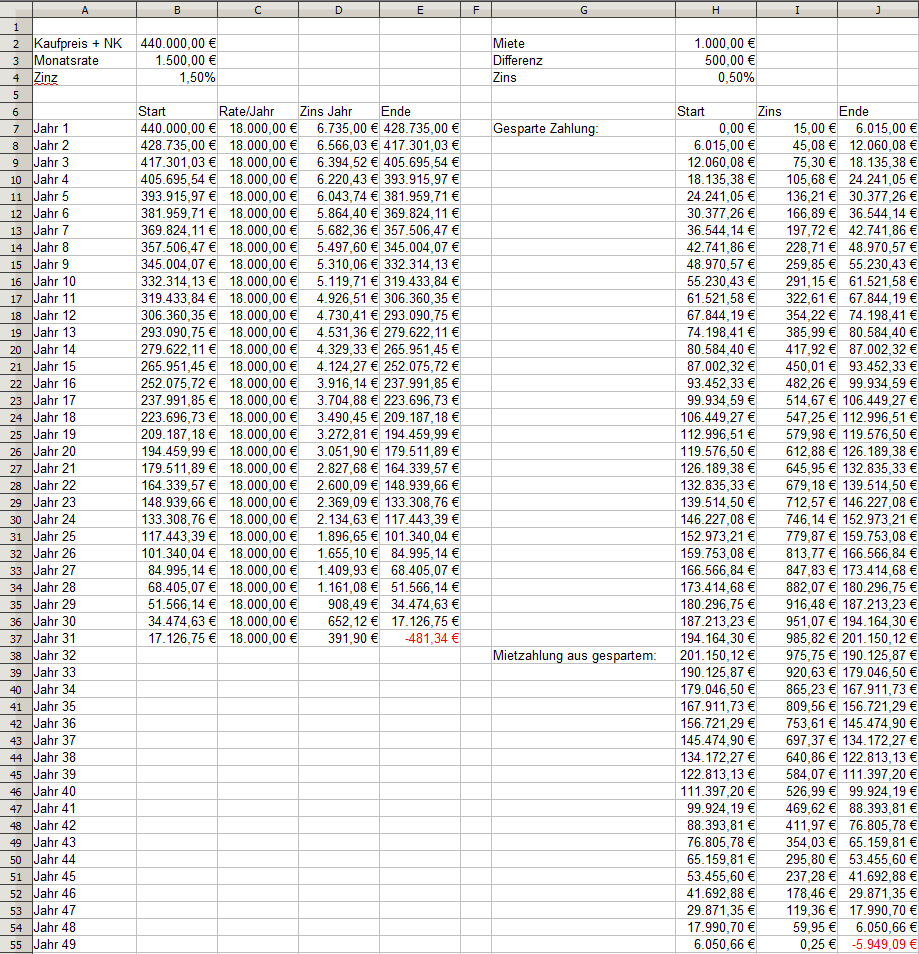Click the 'Mietzahlung aus gespartem:' cell
Image resolution: width=919 pixels, height=954 pixels.
[584, 656]
